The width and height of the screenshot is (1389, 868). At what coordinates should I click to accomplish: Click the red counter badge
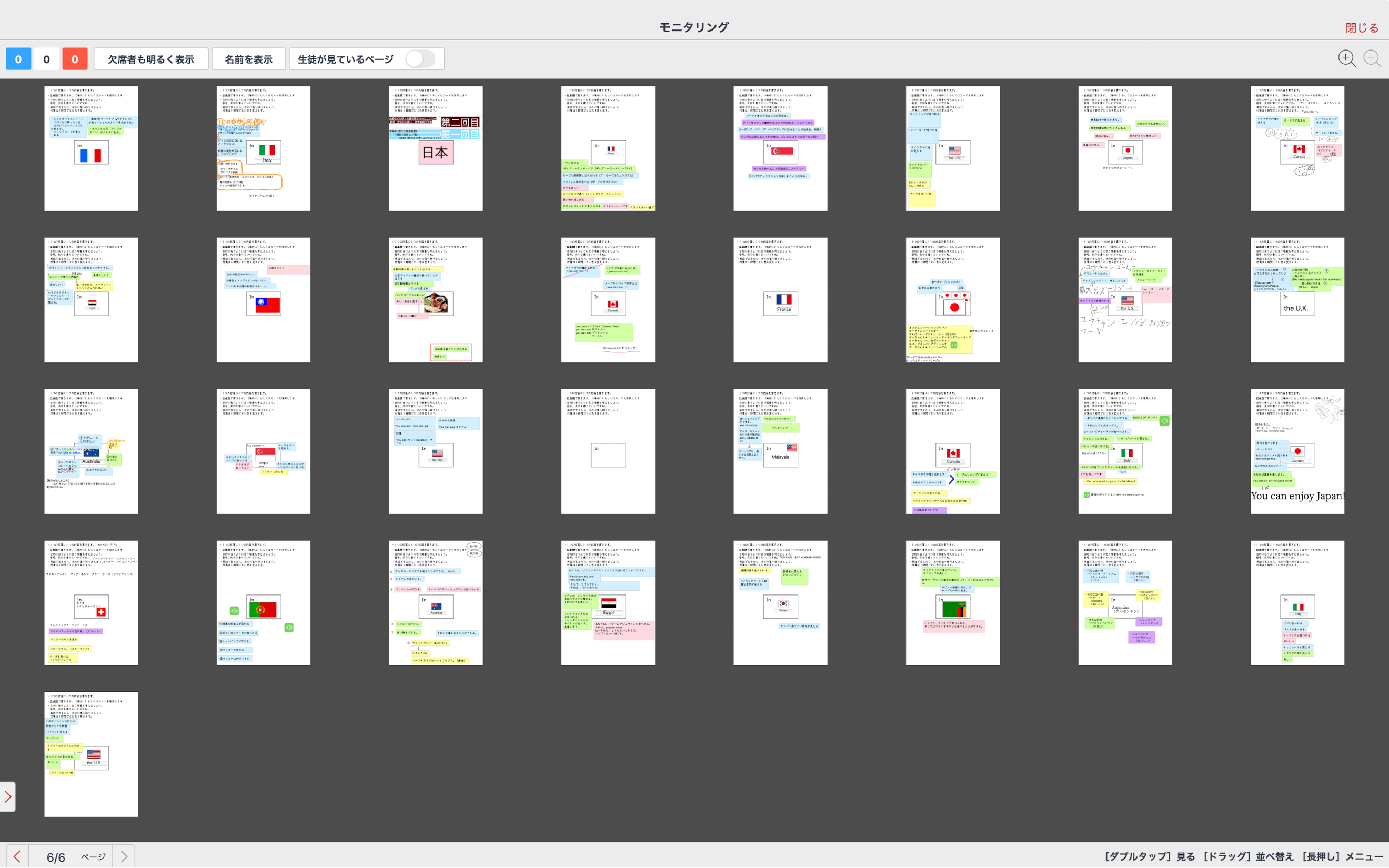click(x=75, y=59)
